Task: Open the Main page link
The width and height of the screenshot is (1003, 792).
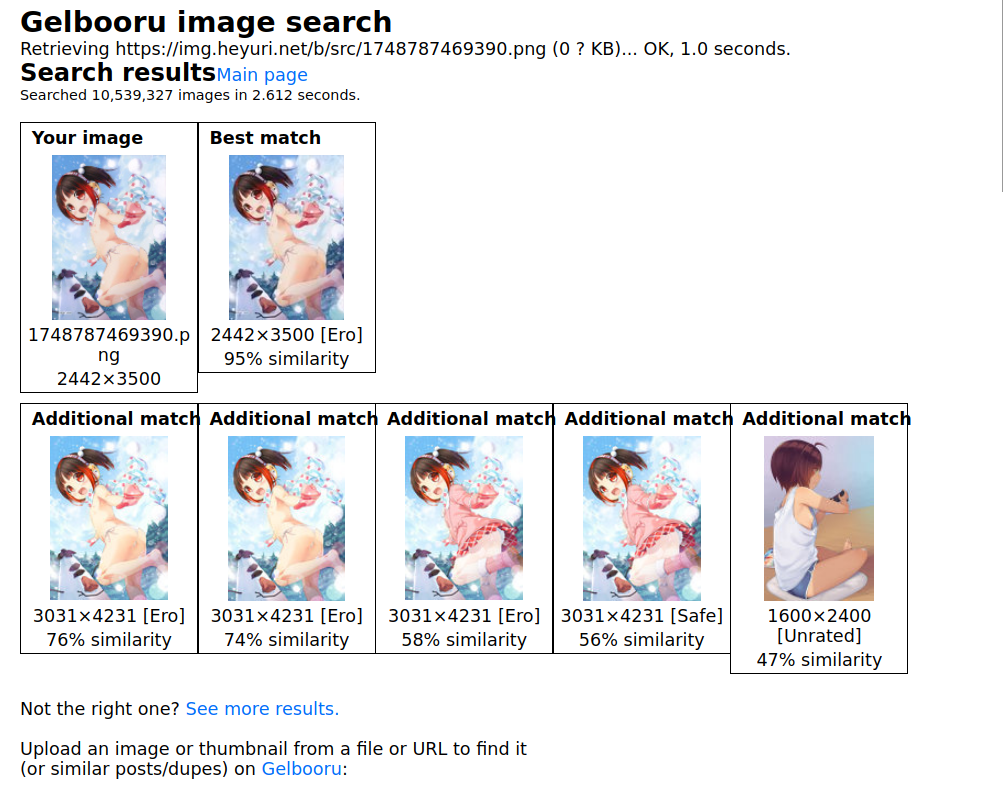Action: tap(262, 75)
